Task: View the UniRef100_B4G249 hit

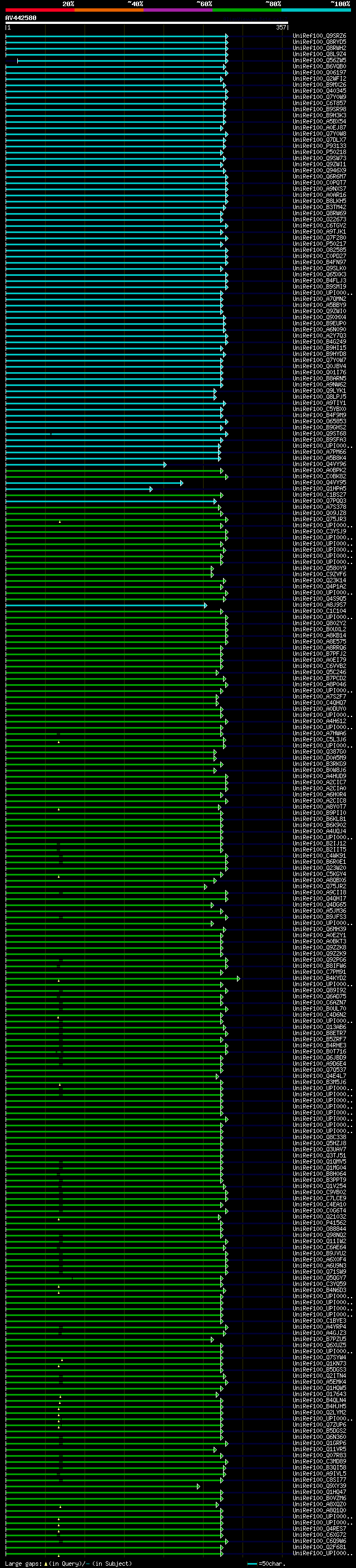Action: point(319,342)
